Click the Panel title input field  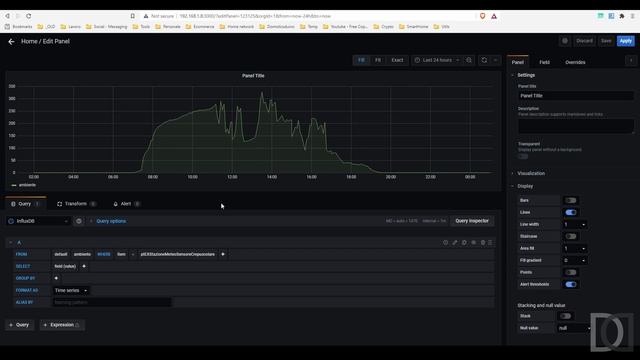pyautogui.click(x=576, y=96)
